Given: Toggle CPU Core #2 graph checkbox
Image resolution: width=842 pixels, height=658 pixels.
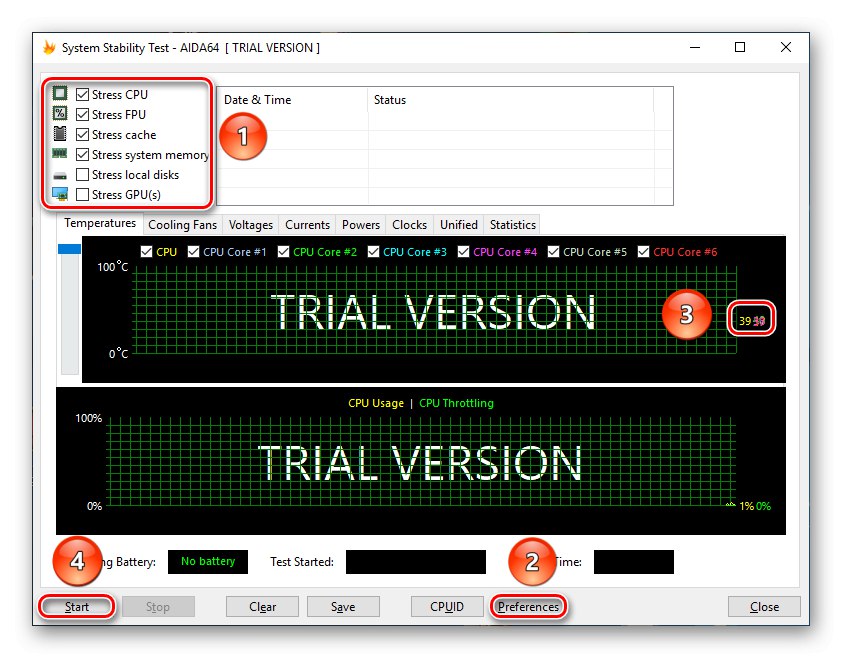Looking at the screenshot, I should pos(284,252).
